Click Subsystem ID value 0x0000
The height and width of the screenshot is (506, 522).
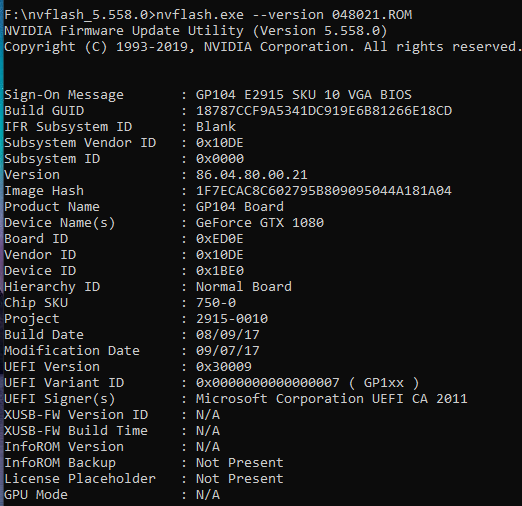pos(220,159)
